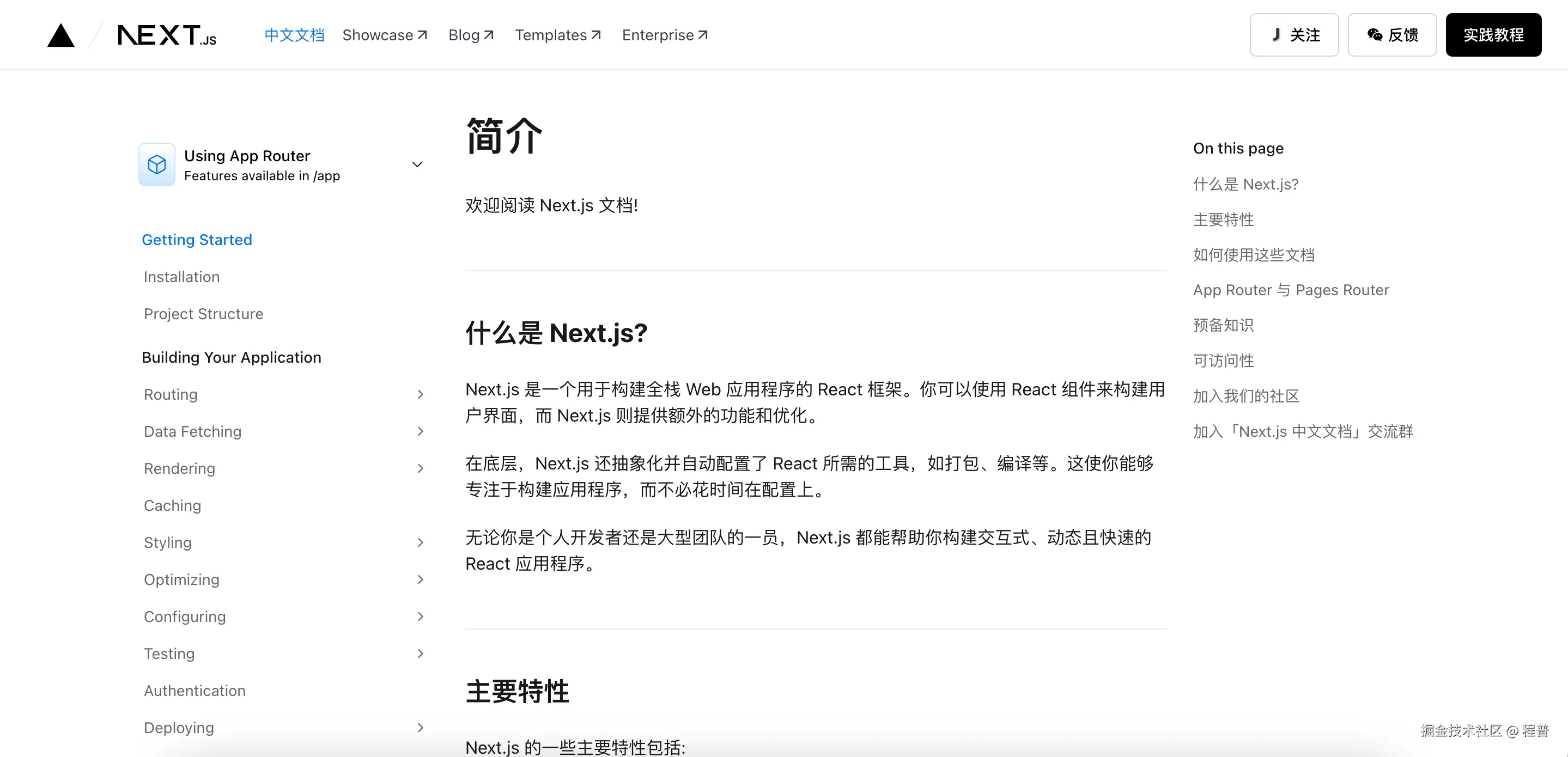Click the J avatar icon on the 关注 button
Viewport: 1568px width, 757px height.
[1277, 35]
